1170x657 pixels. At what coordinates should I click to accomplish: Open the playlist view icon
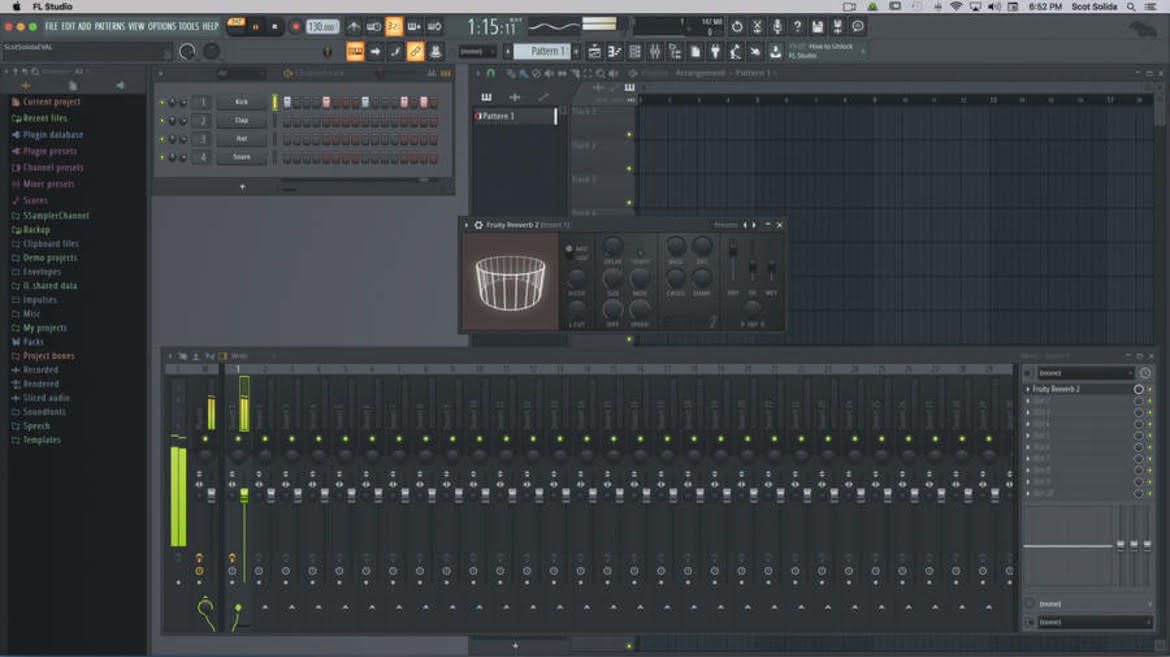595,52
